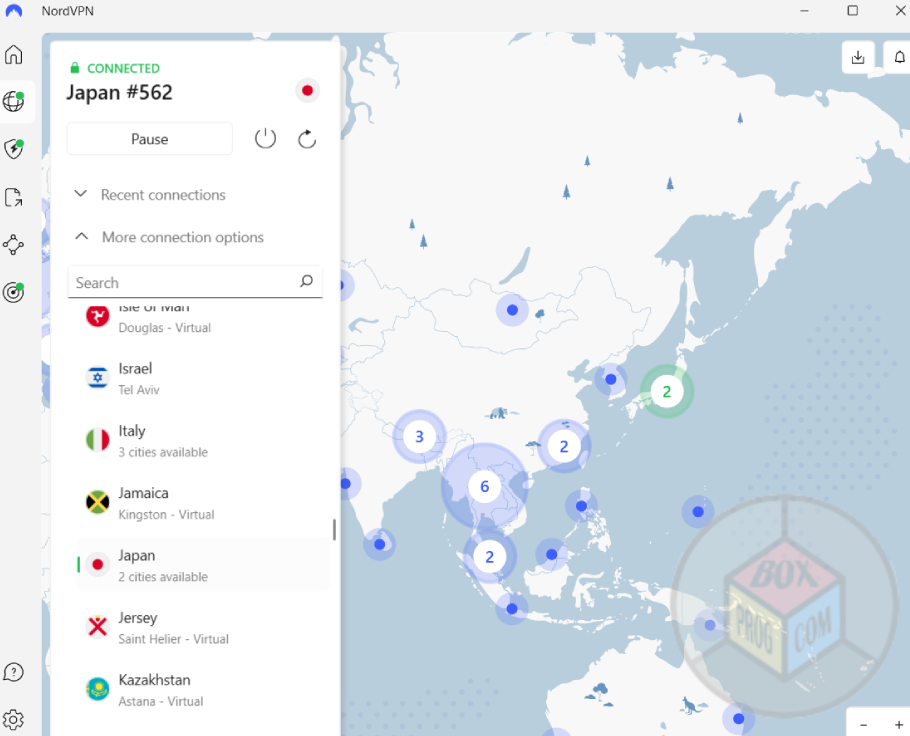Pause the VPN connection
The height and width of the screenshot is (736, 910).
tap(149, 139)
